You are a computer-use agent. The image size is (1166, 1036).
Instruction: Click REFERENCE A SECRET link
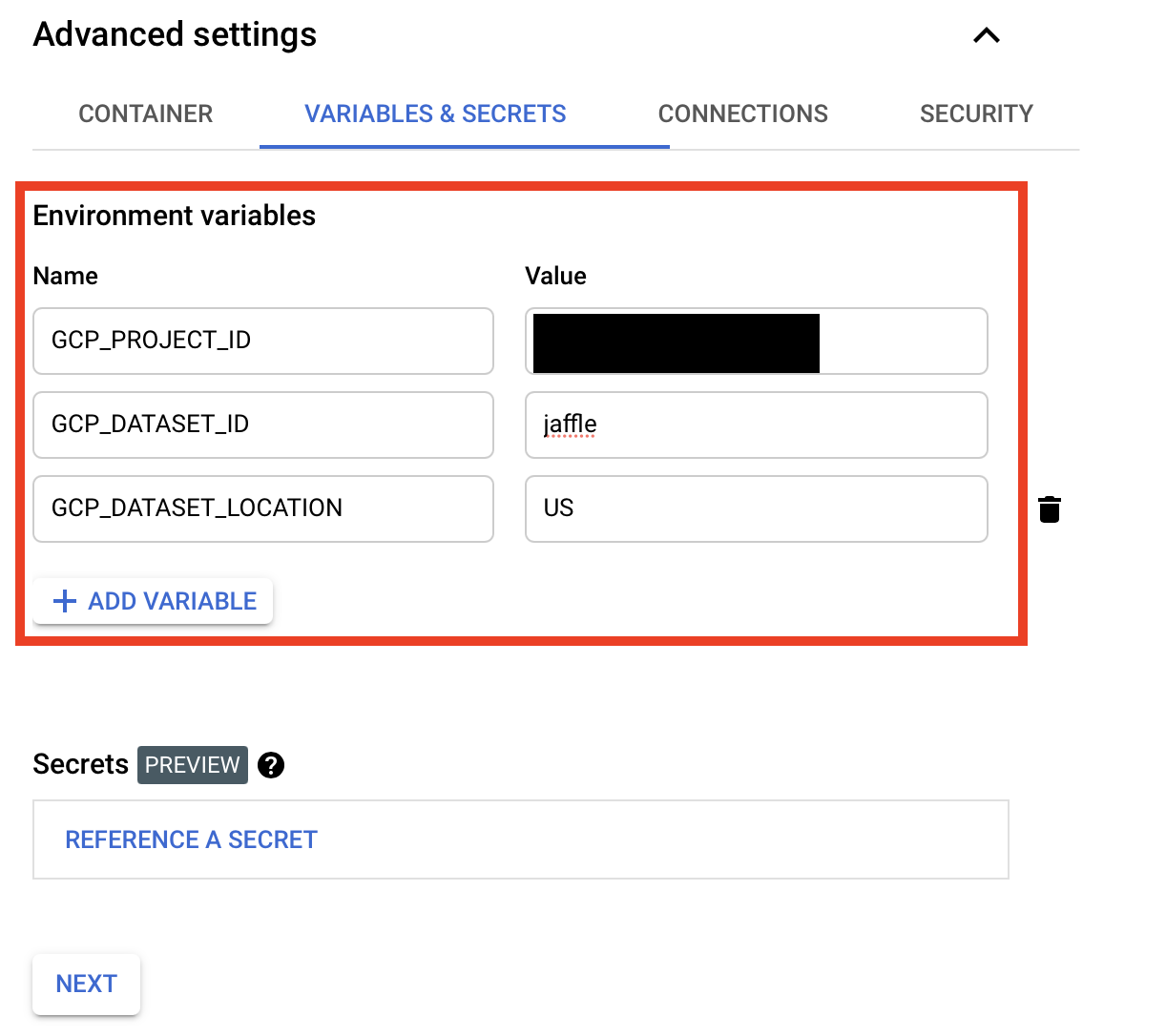[x=191, y=839]
